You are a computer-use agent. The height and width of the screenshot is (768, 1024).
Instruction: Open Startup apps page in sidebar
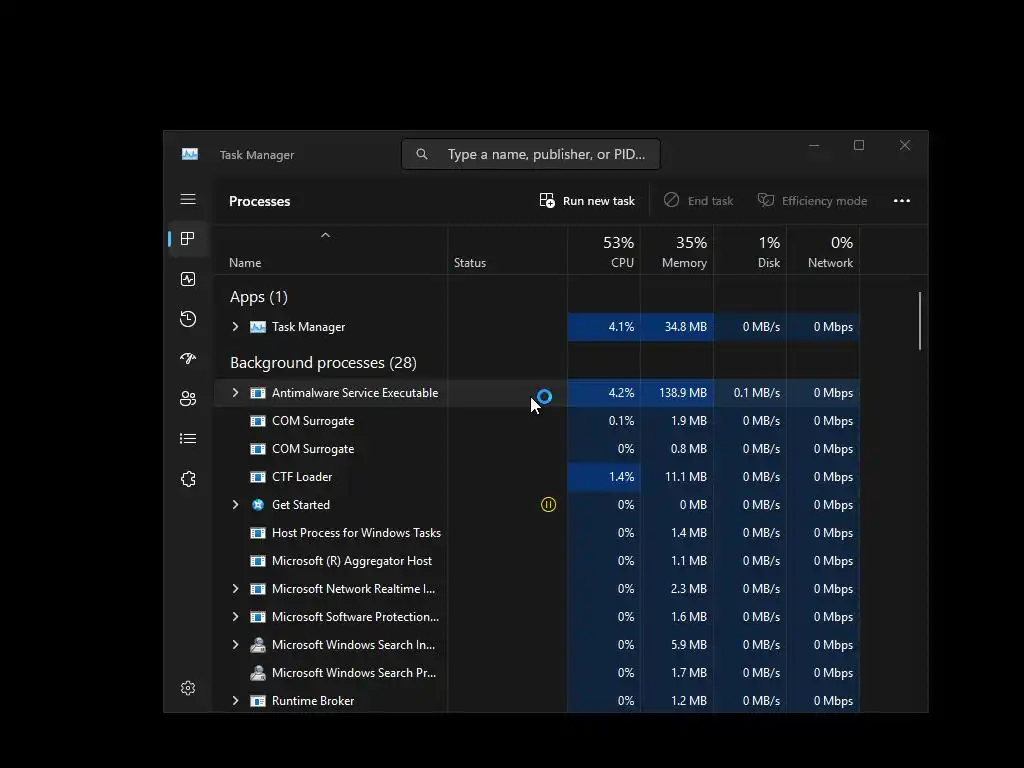tap(188, 359)
